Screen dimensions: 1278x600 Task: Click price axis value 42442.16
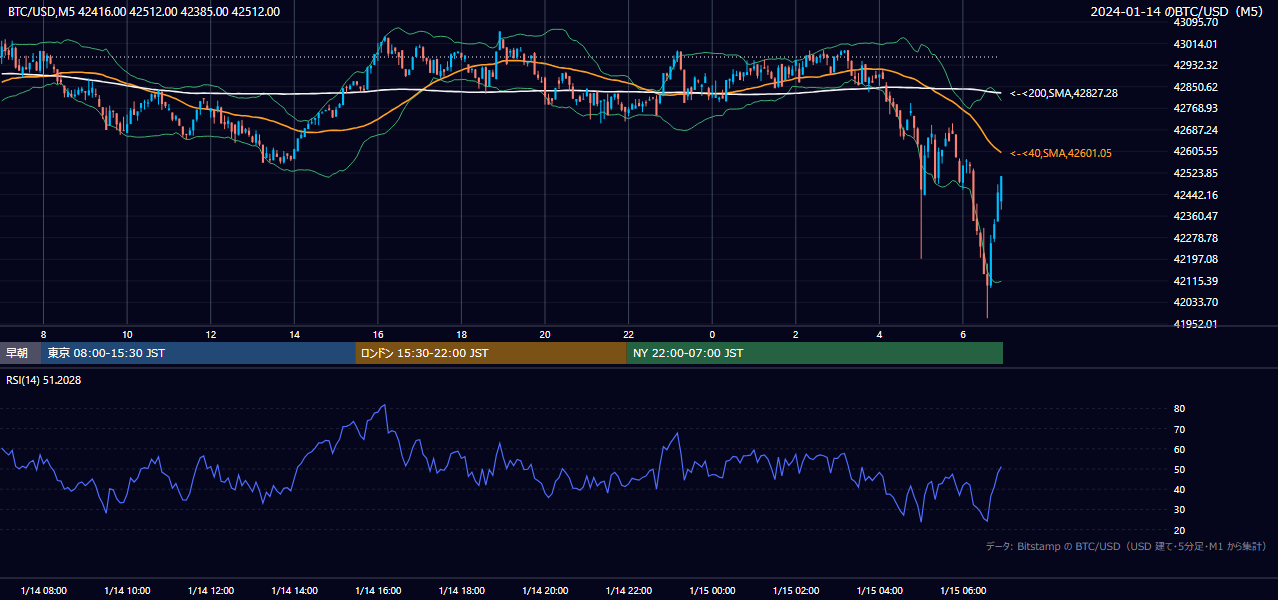tap(1195, 195)
